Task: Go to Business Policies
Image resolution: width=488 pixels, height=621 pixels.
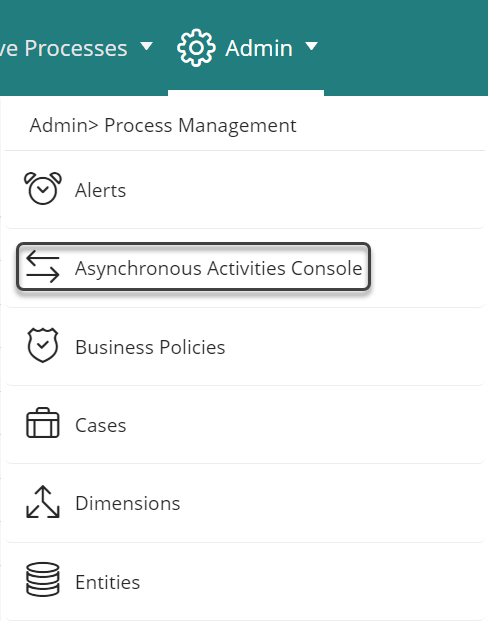Action: coord(150,347)
